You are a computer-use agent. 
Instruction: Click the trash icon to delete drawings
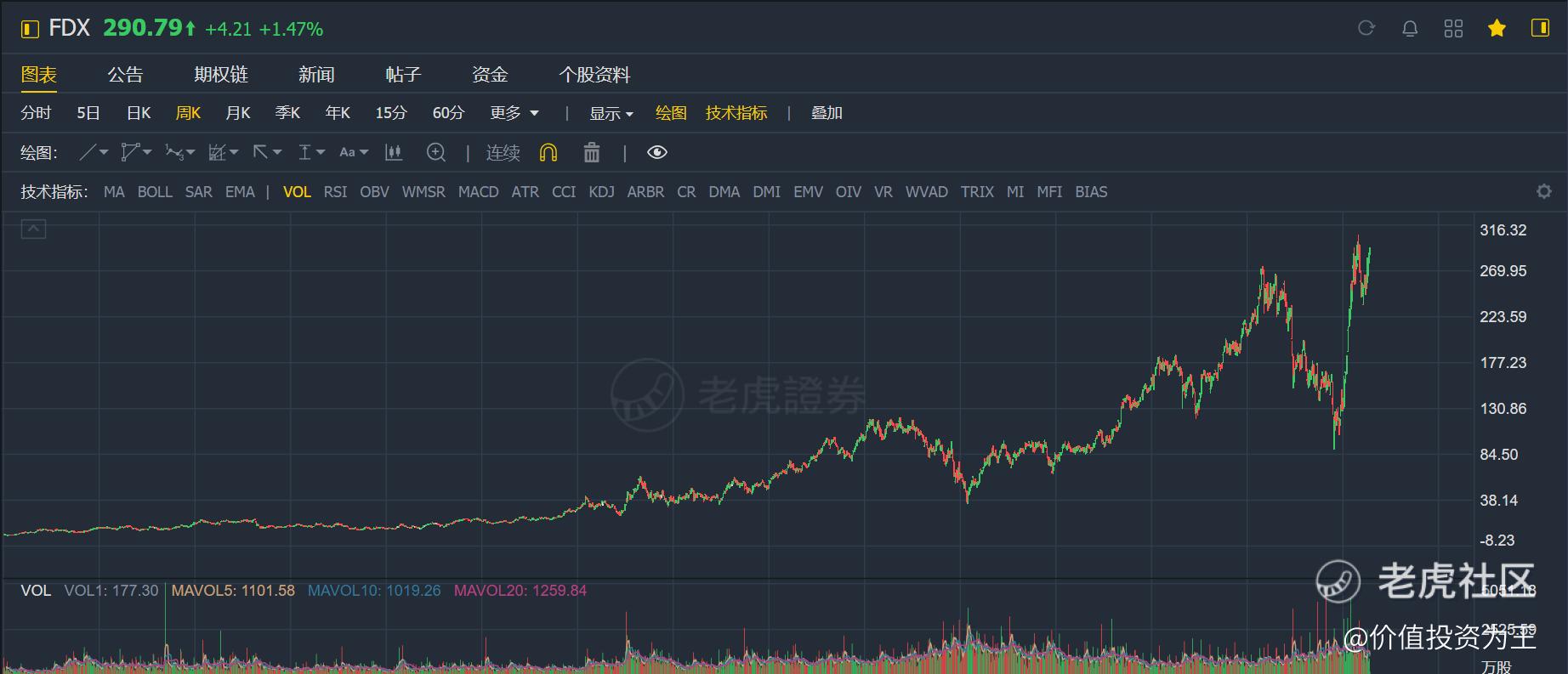click(592, 152)
